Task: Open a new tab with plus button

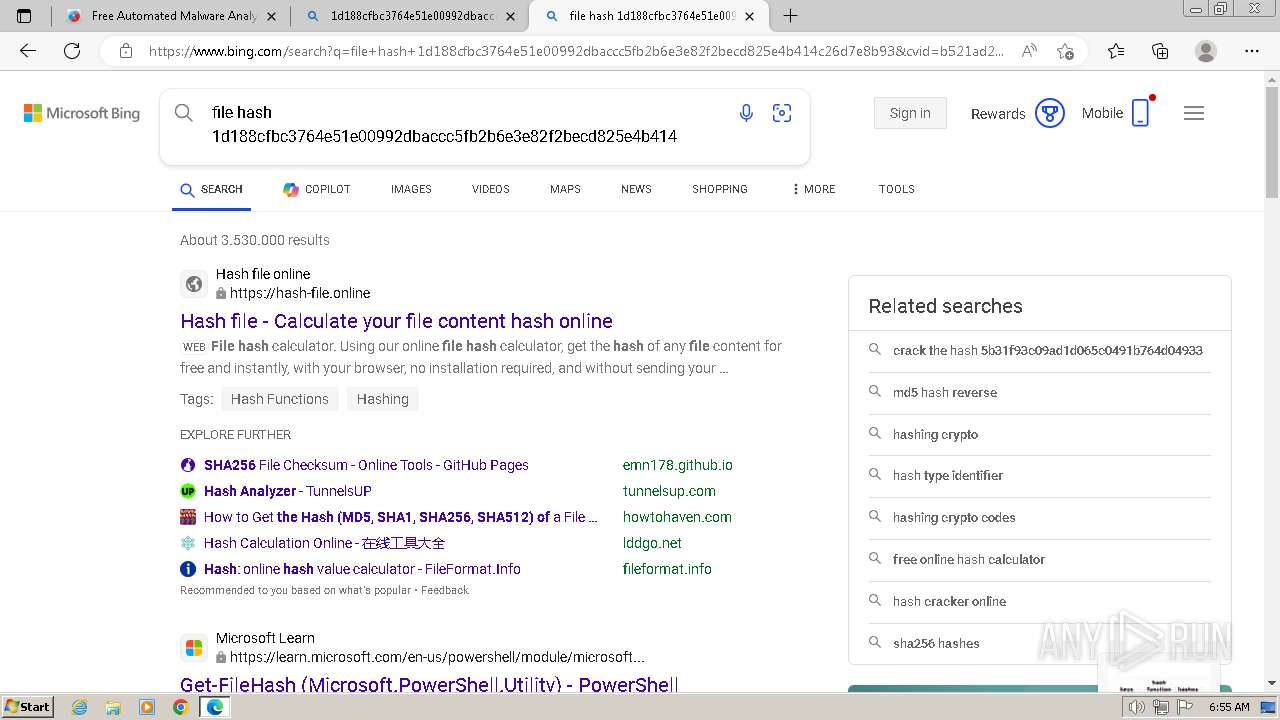Action: pos(790,16)
